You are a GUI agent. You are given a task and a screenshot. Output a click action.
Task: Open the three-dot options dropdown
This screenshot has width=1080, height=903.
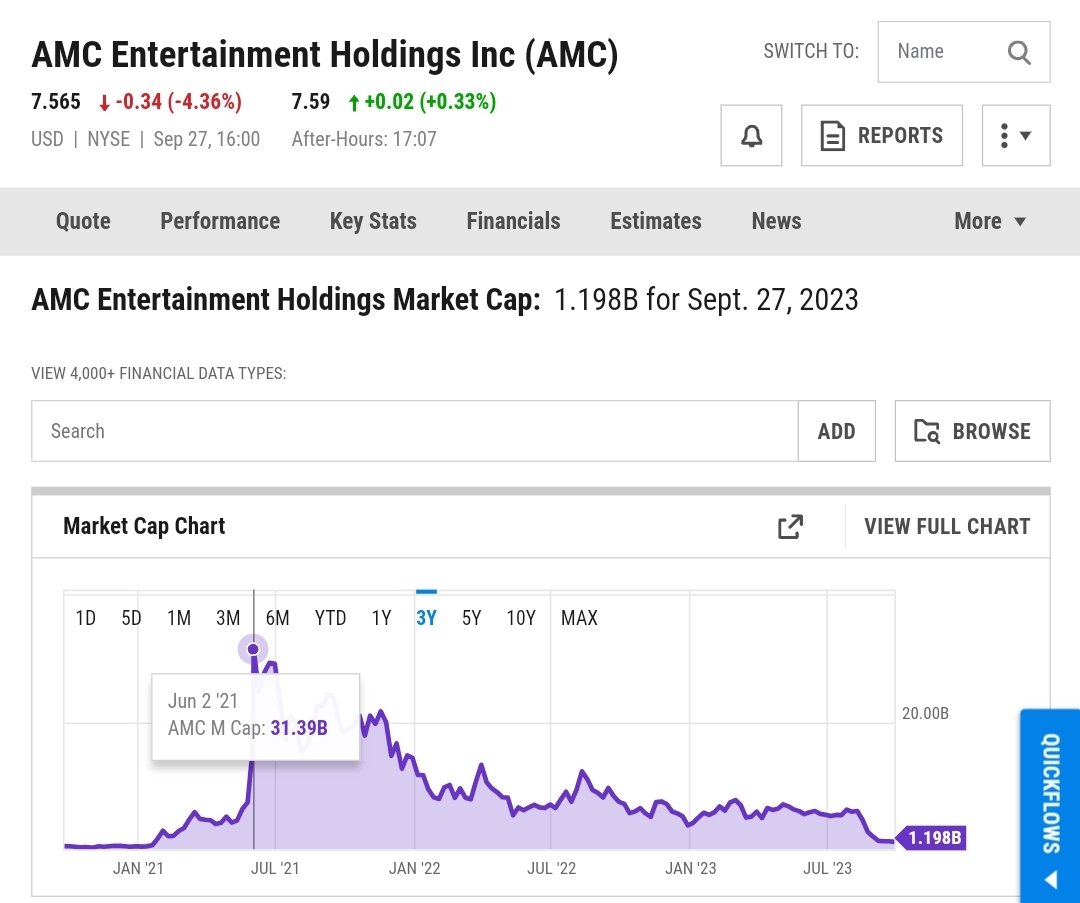point(1016,136)
